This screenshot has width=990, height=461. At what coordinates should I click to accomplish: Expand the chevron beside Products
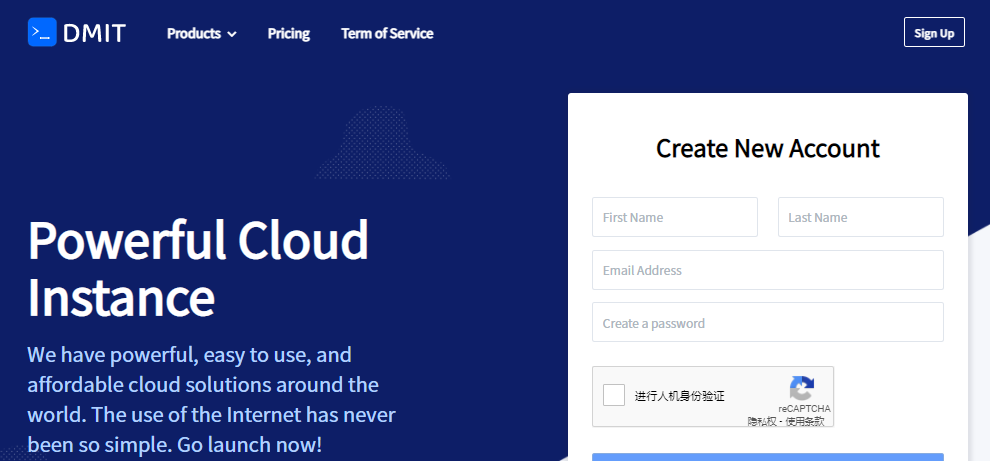tap(232, 34)
